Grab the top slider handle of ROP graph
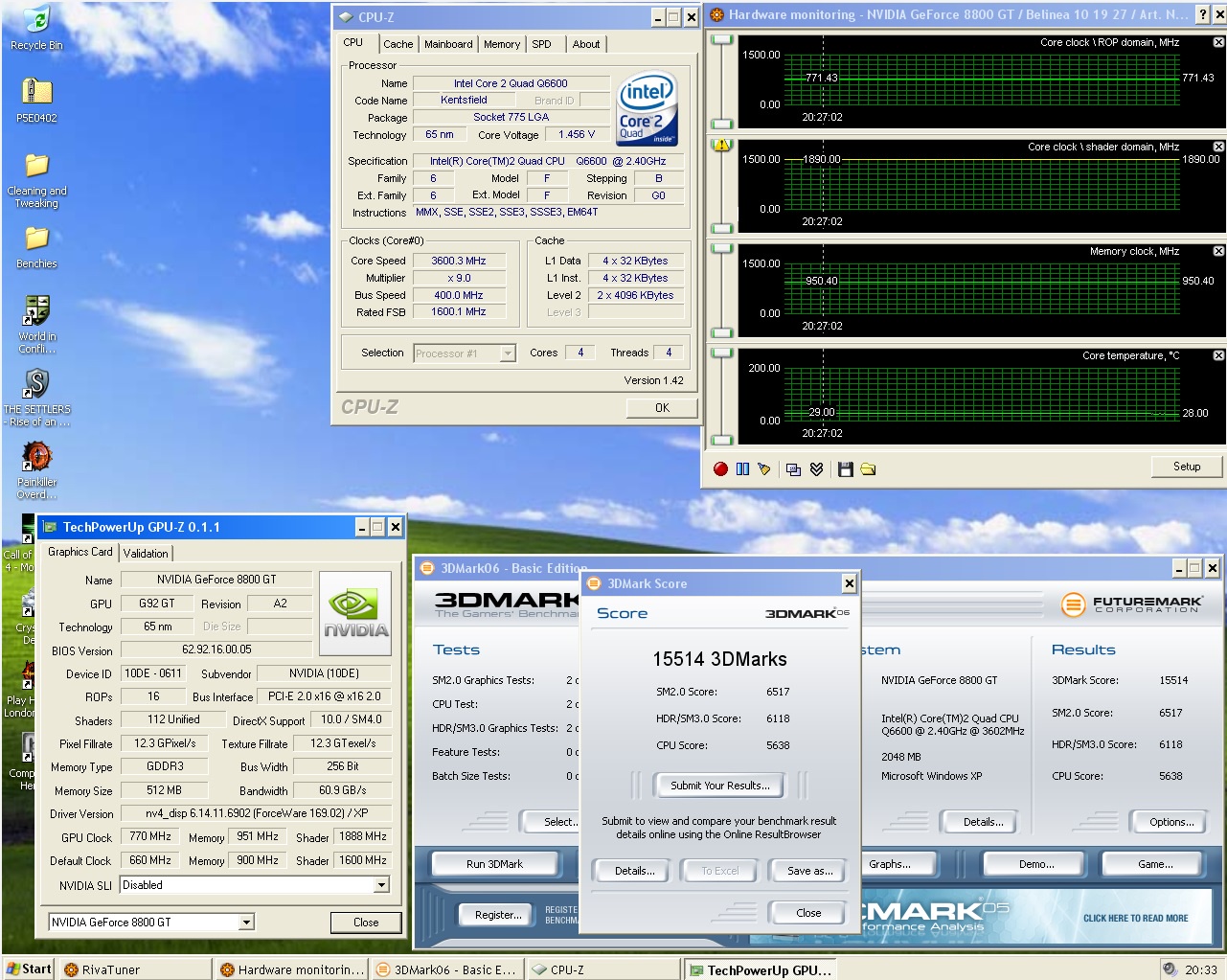1227x980 pixels. [x=722, y=39]
